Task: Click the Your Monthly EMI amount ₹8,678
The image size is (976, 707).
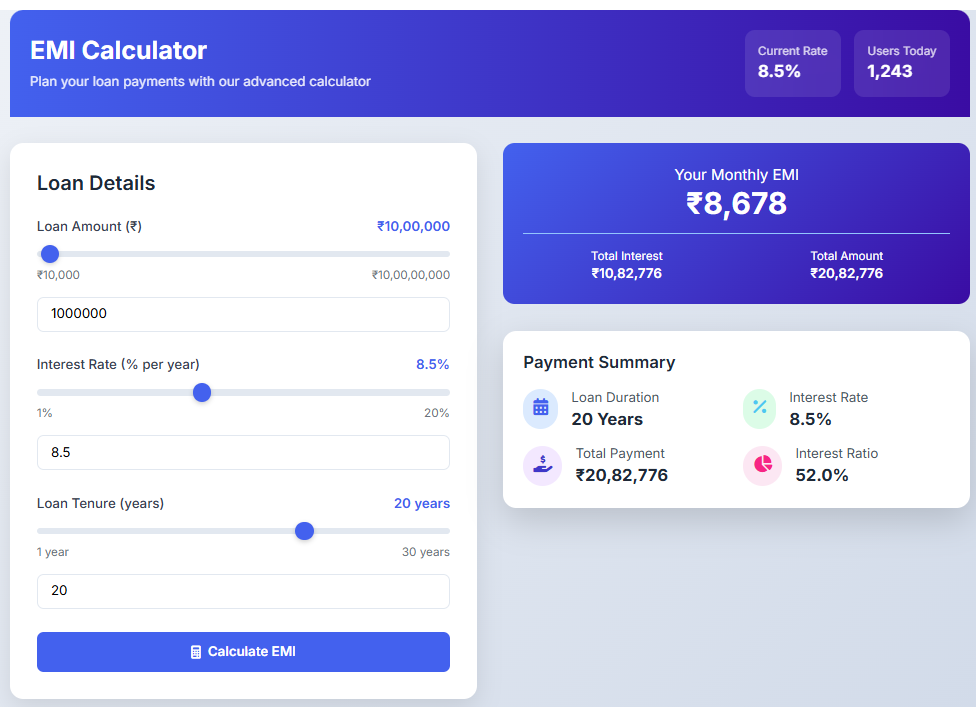Action: (x=736, y=204)
